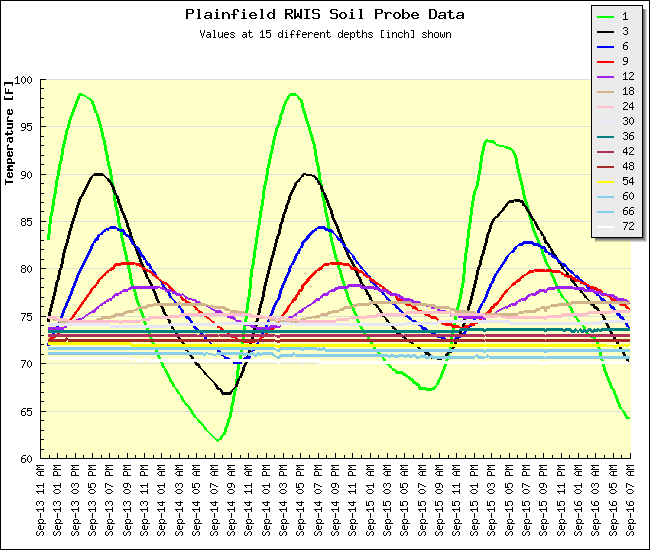Click the green line's lowest point near 62°F

point(218,439)
